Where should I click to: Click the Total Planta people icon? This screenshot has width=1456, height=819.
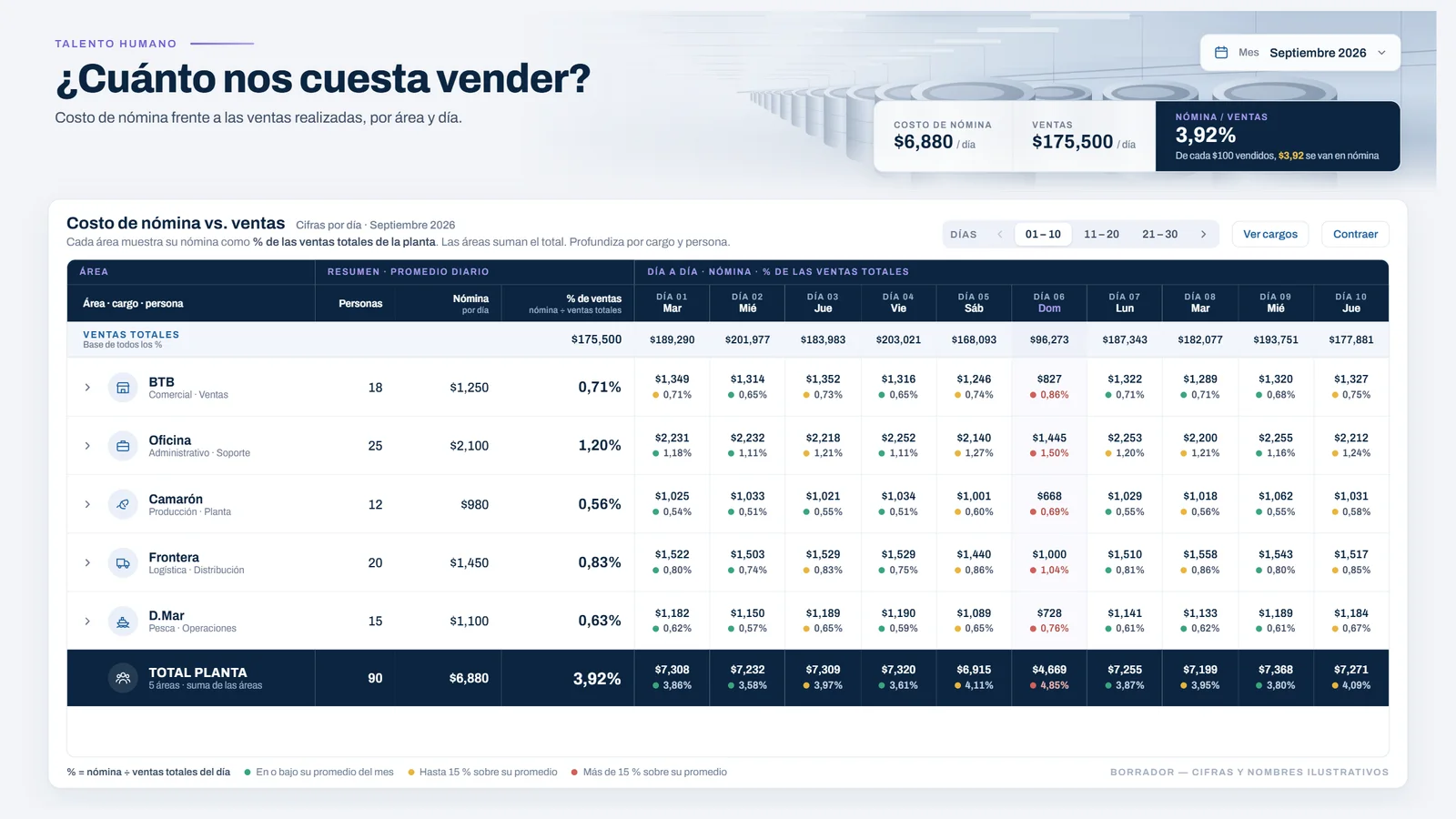pos(123,678)
